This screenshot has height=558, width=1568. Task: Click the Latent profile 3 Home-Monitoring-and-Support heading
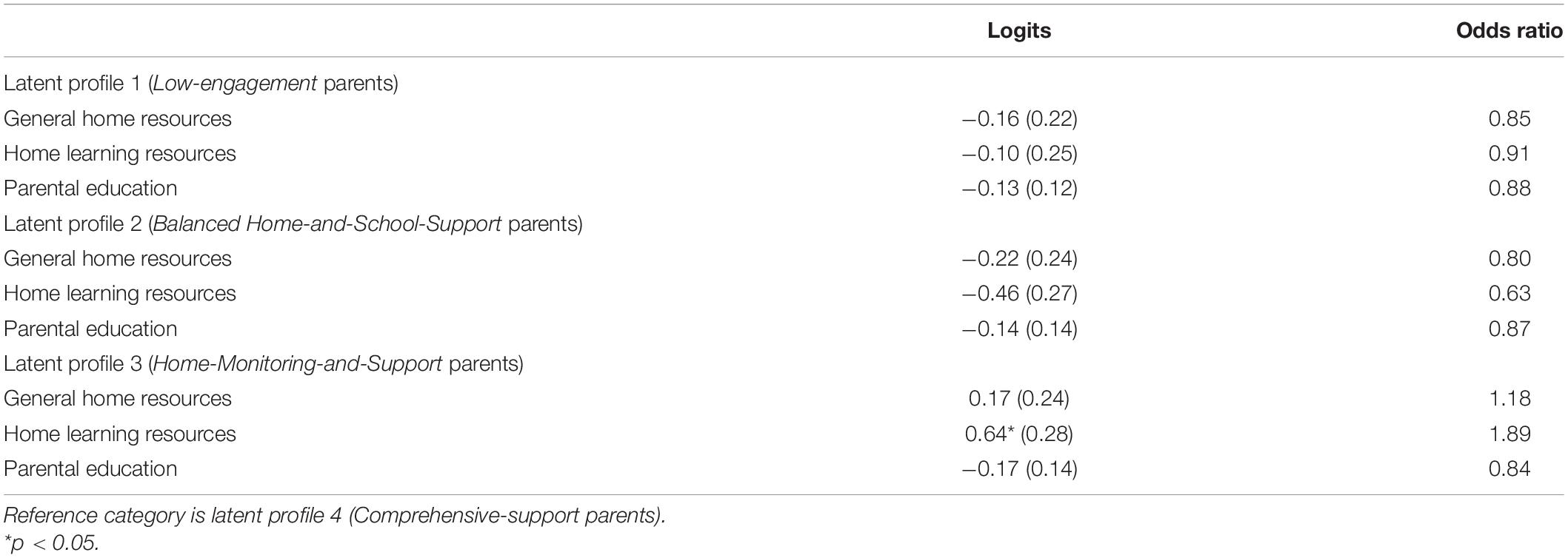click(x=264, y=364)
